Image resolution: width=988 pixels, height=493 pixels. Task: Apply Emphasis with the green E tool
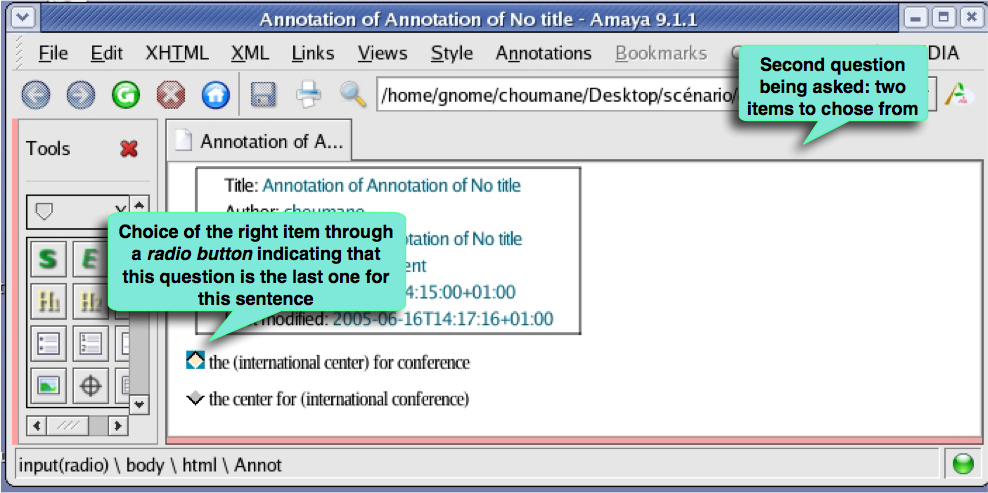[89, 258]
